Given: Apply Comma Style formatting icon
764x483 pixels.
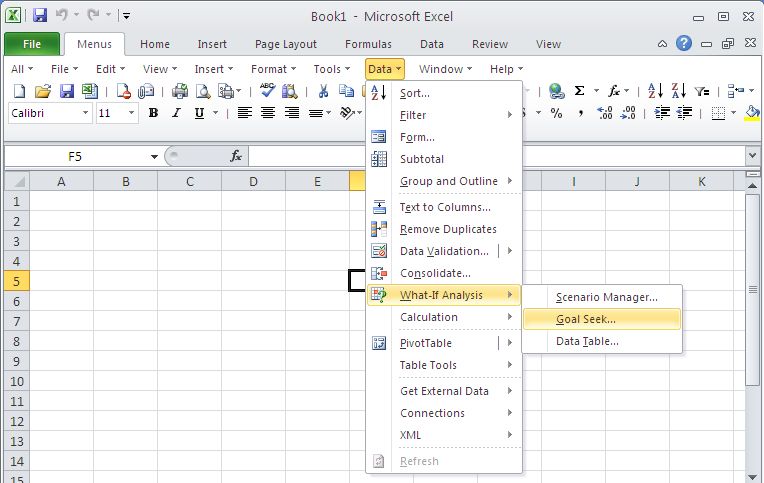Looking at the screenshot, I should click(x=581, y=114).
